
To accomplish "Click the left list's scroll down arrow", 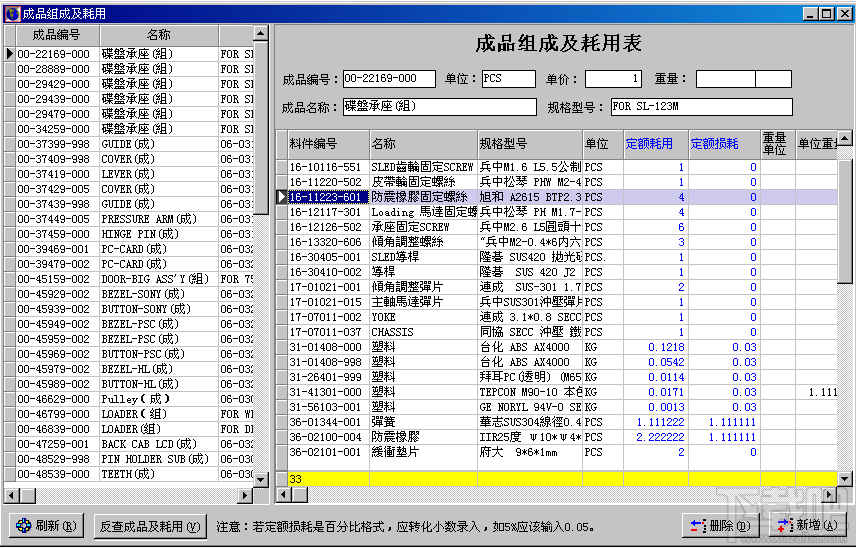I will (261, 479).
